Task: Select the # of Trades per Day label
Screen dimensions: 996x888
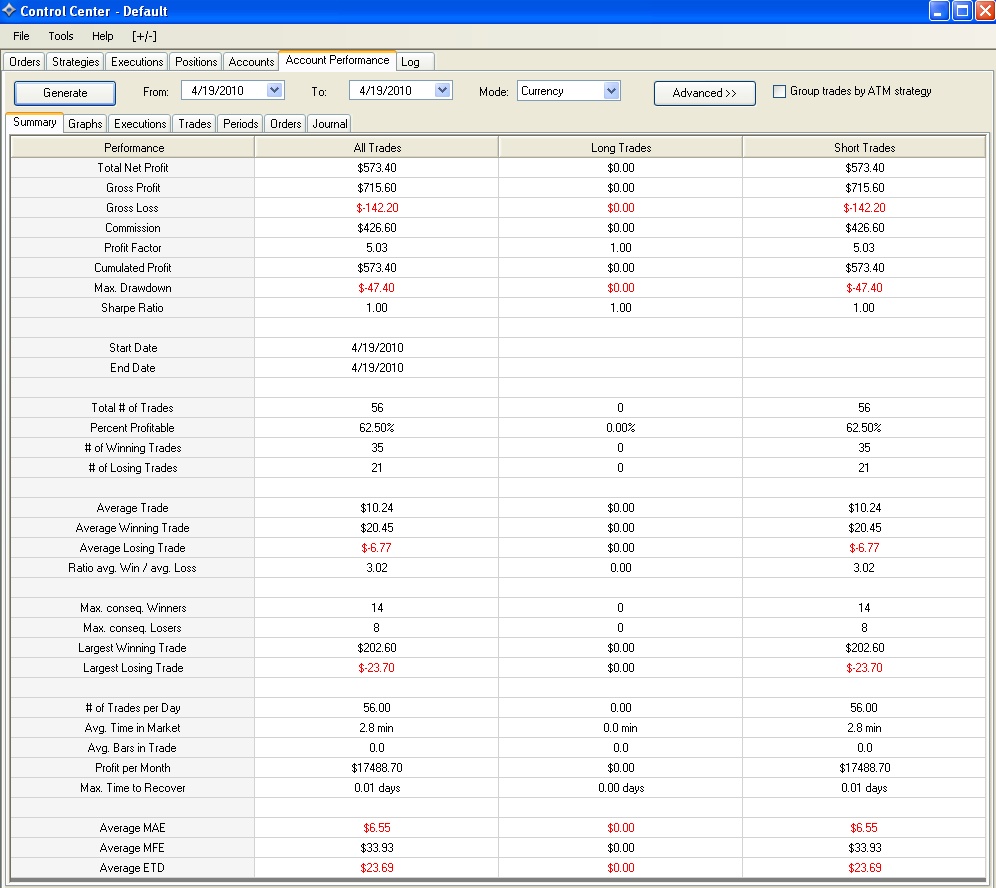Action: pos(133,708)
